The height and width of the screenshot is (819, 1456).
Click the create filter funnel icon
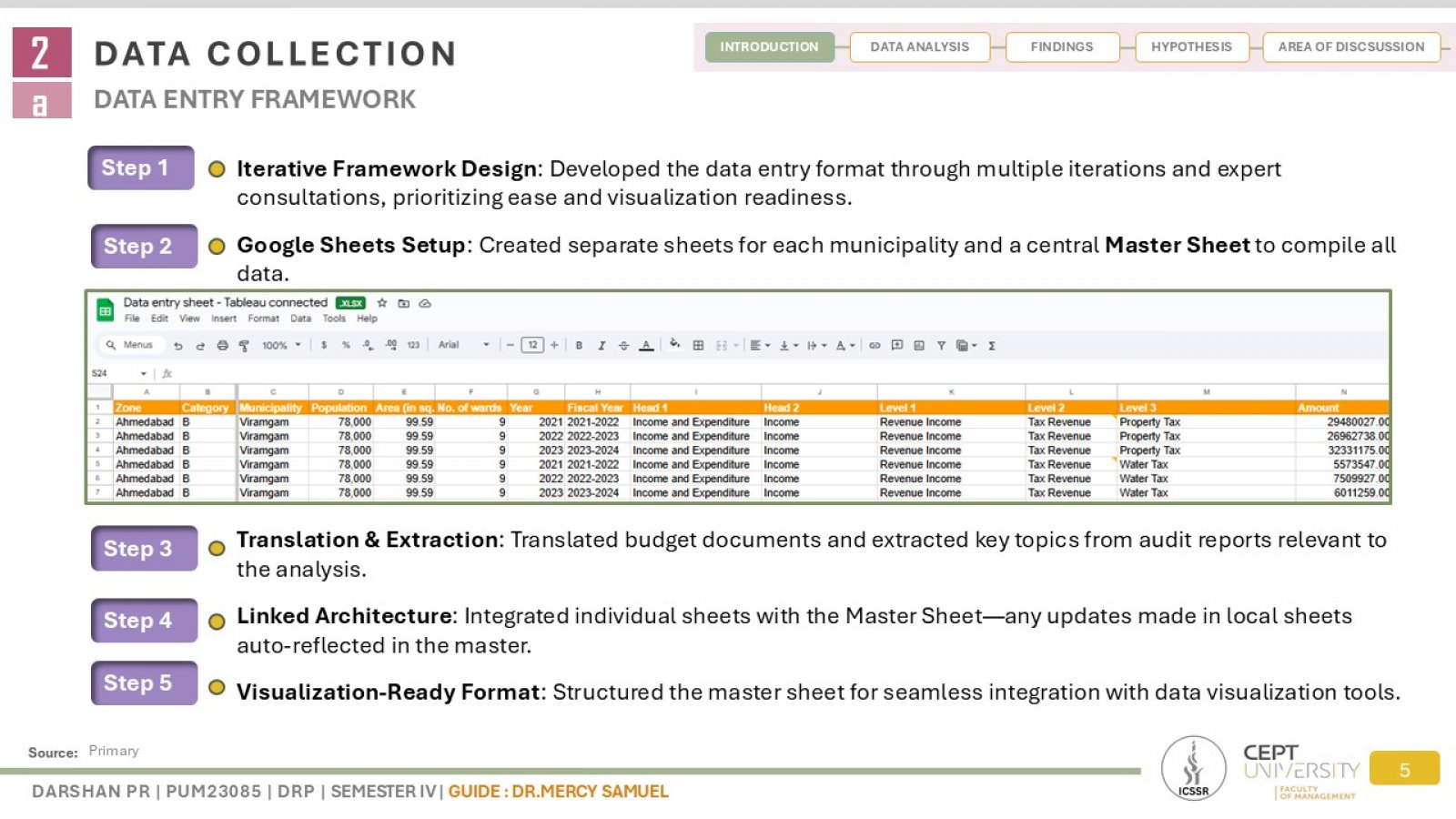click(x=941, y=346)
